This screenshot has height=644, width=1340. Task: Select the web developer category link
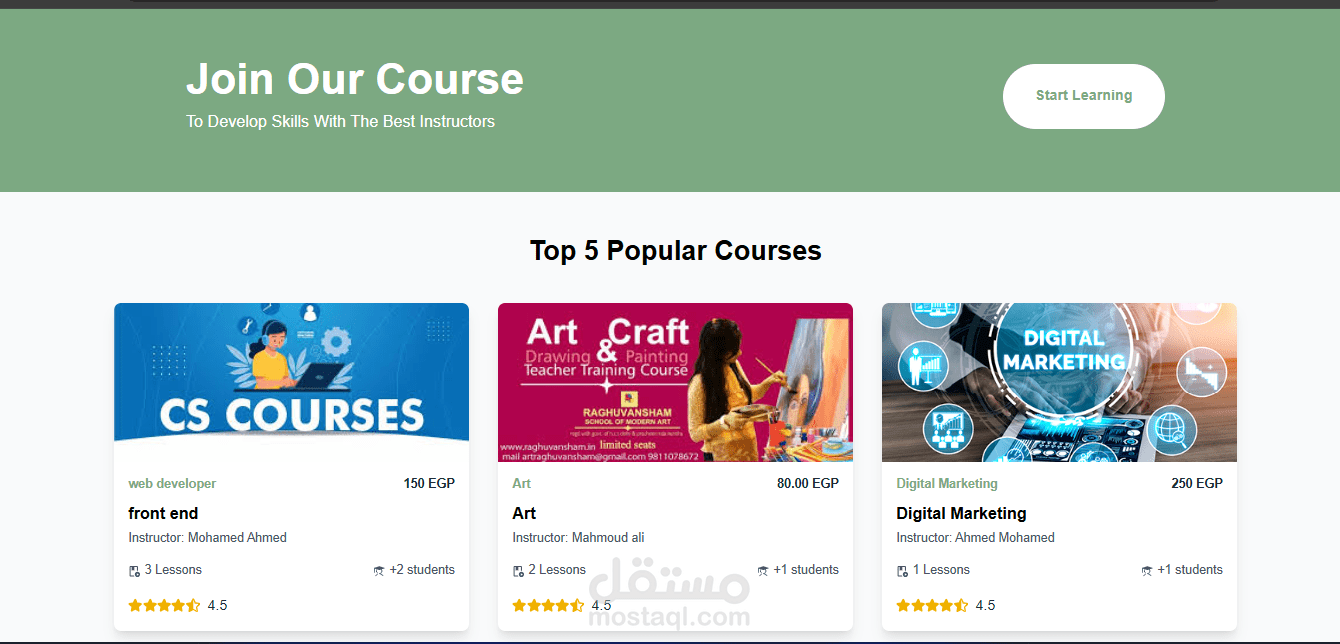pyautogui.click(x=172, y=483)
